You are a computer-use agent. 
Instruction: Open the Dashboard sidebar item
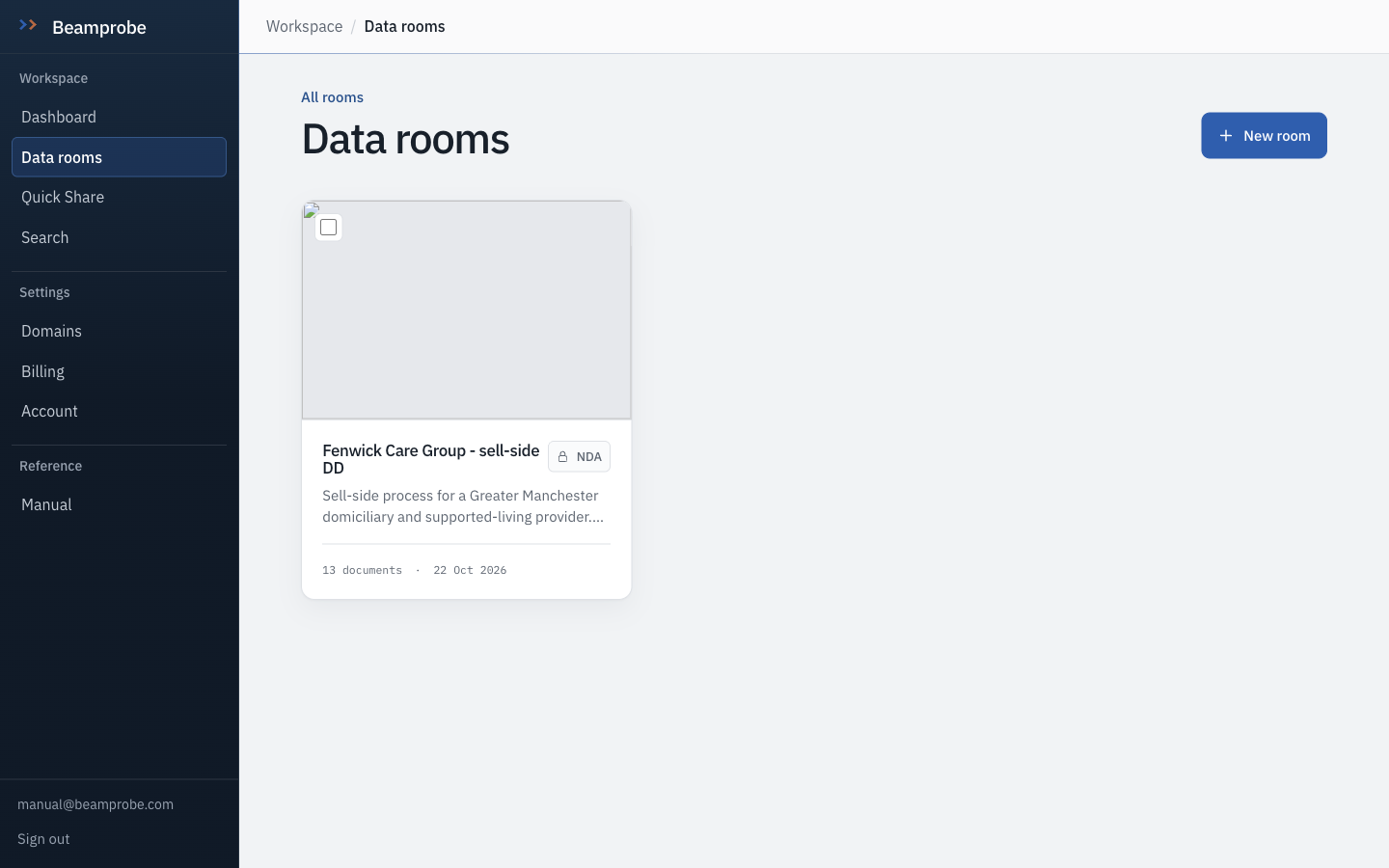click(x=119, y=117)
